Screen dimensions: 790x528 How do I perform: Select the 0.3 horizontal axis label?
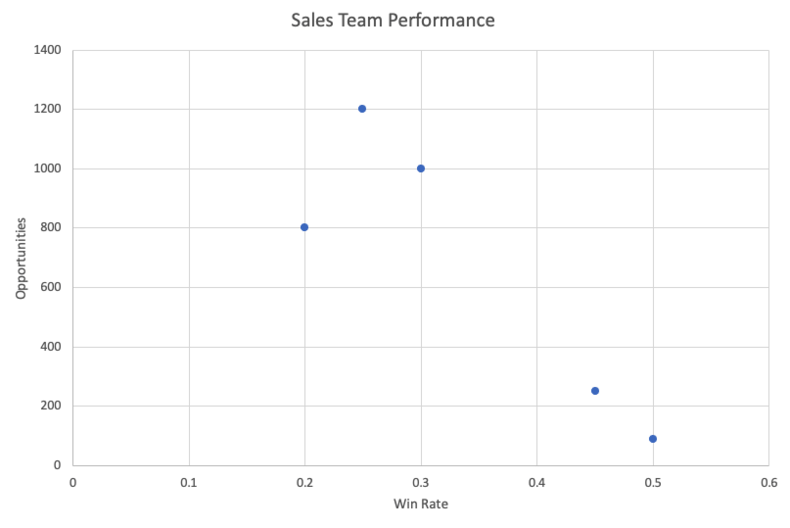pos(420,483)
